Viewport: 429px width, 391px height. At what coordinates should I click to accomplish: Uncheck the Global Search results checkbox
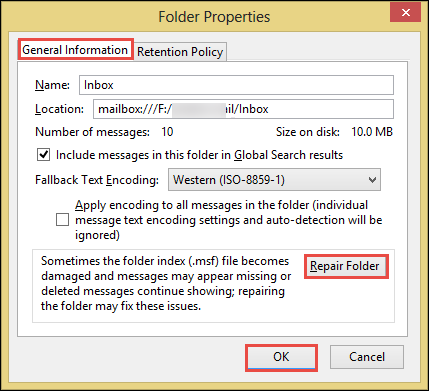point(44,155)
